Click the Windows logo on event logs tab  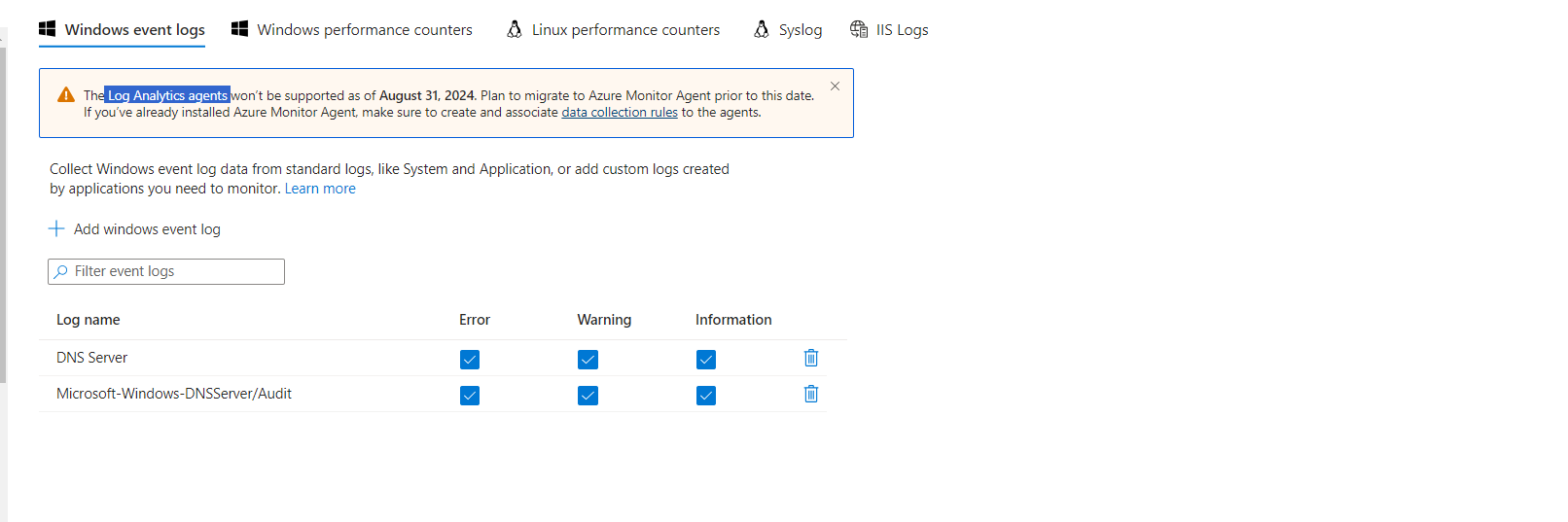47,28
